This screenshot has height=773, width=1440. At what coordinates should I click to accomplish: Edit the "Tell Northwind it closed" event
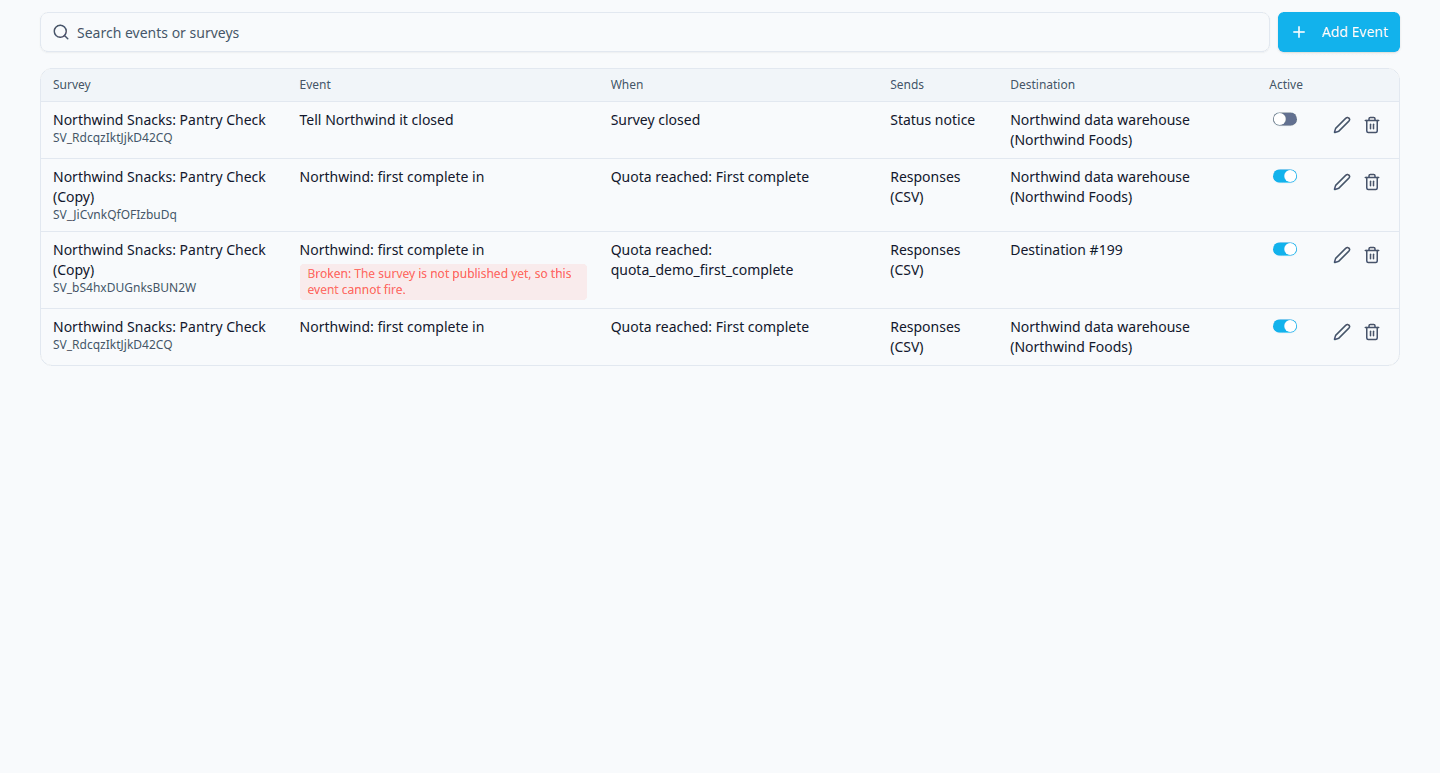coord(1342,125)
